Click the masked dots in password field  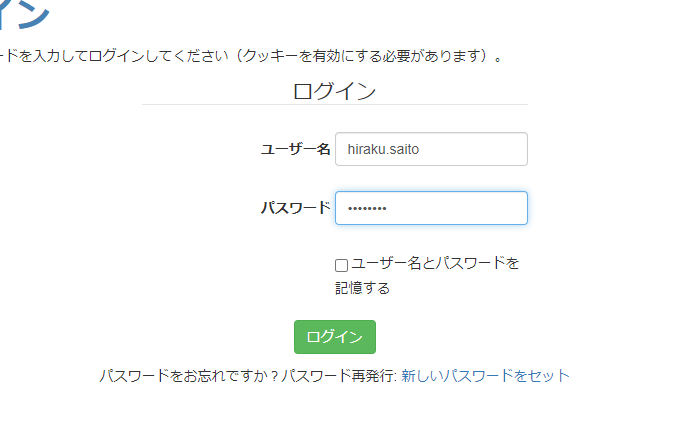click(x=366, y=208)
